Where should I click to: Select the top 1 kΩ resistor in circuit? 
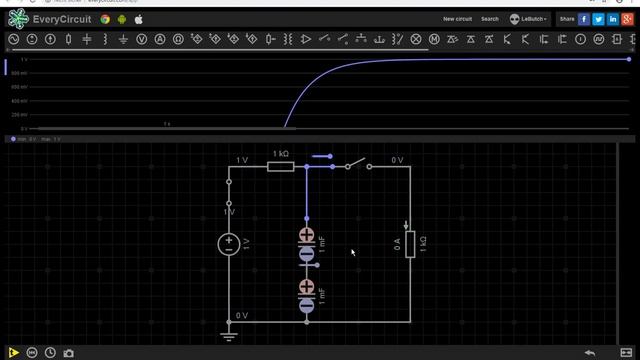280,166
